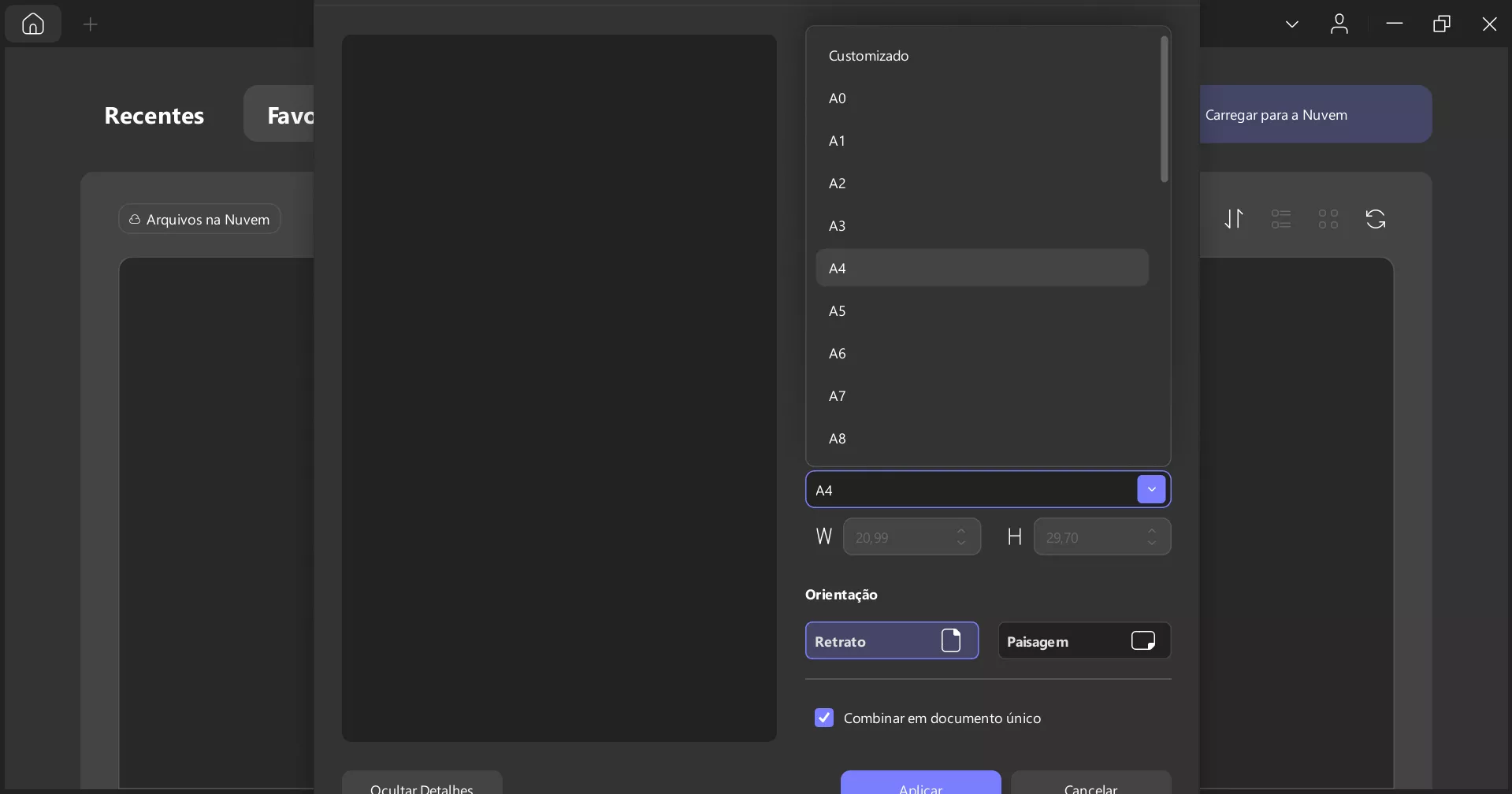
Task: Click Arquivos na Nuvem button
Action: tap(200, 219)
